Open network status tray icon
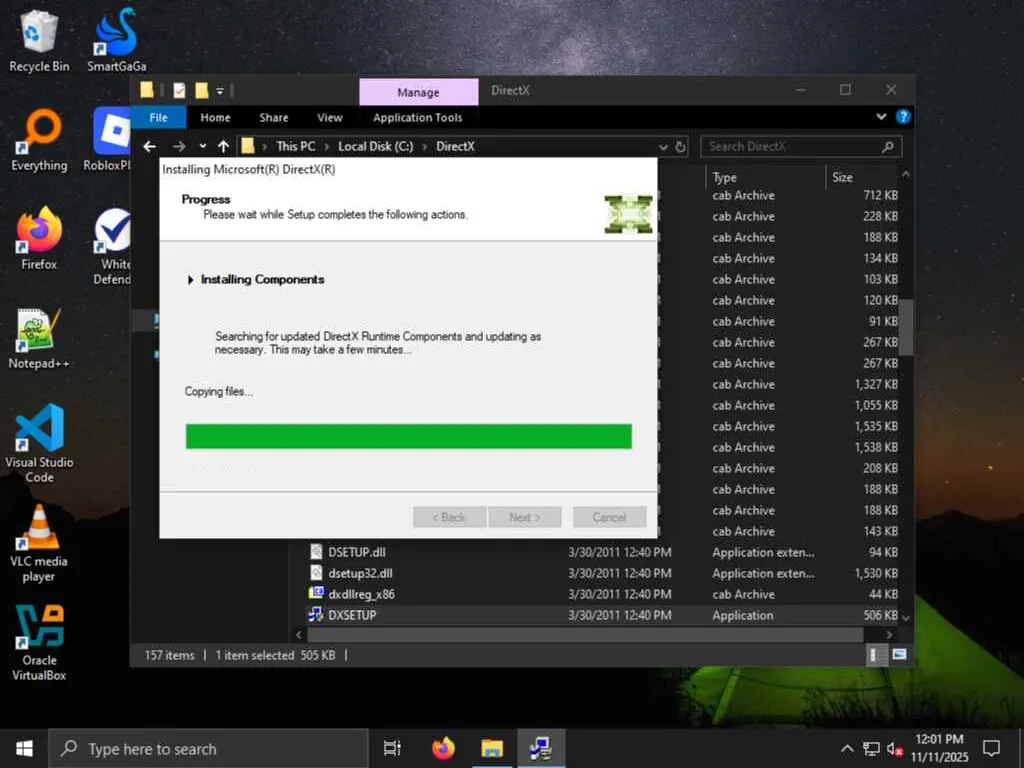Screen dimensions: 1024x768 [x=871, y=749]
